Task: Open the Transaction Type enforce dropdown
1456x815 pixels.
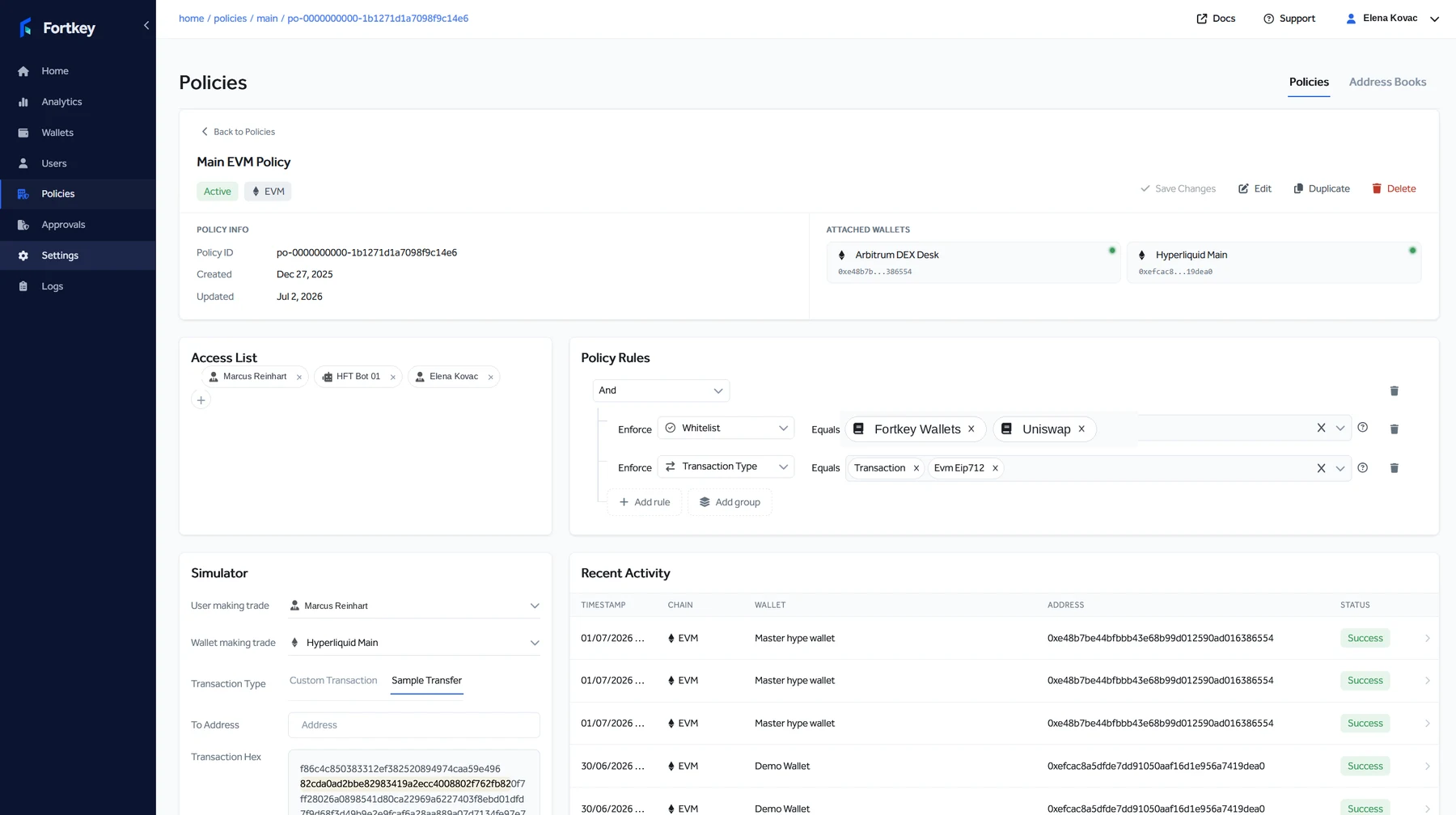Action: (726, 467)
